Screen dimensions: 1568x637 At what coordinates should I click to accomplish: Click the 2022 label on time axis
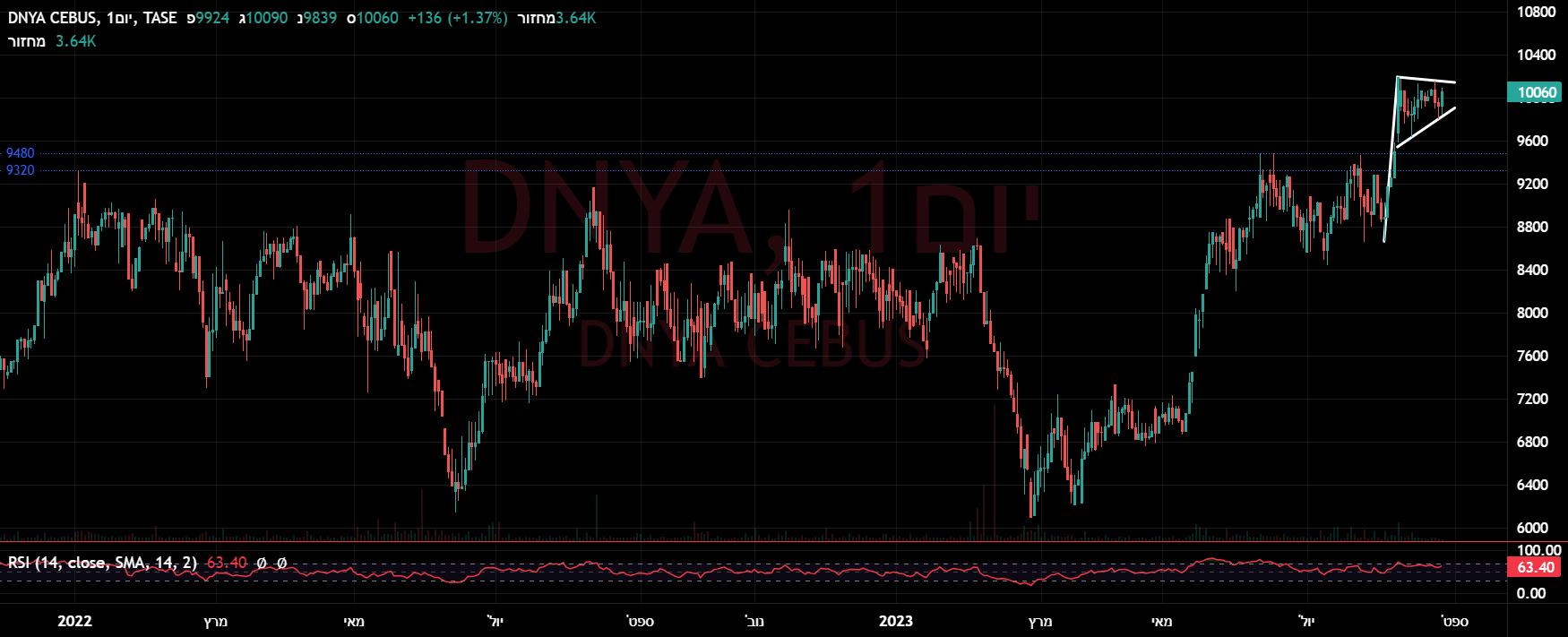[74, 621]
